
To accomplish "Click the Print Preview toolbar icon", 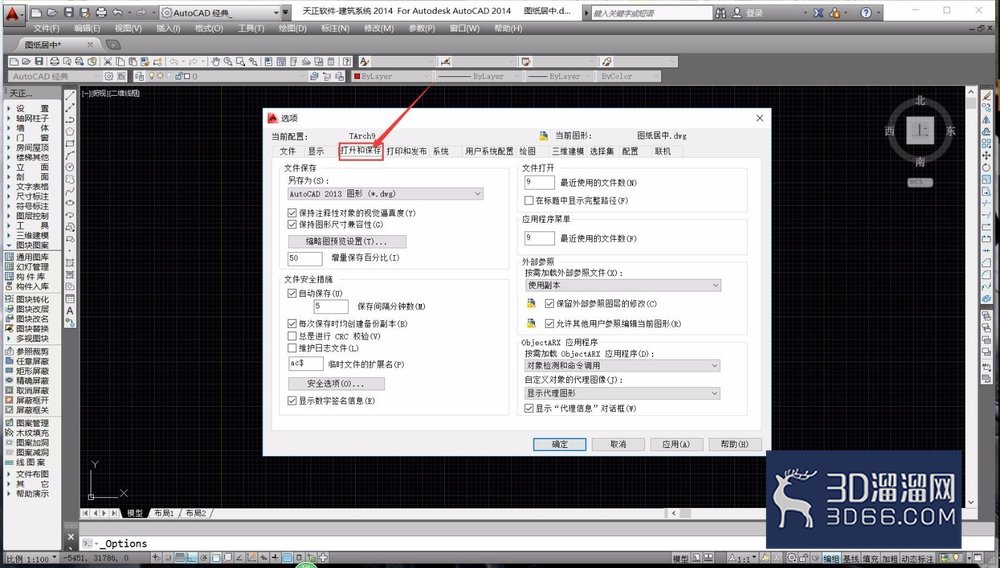I will [x=67, y=62].
